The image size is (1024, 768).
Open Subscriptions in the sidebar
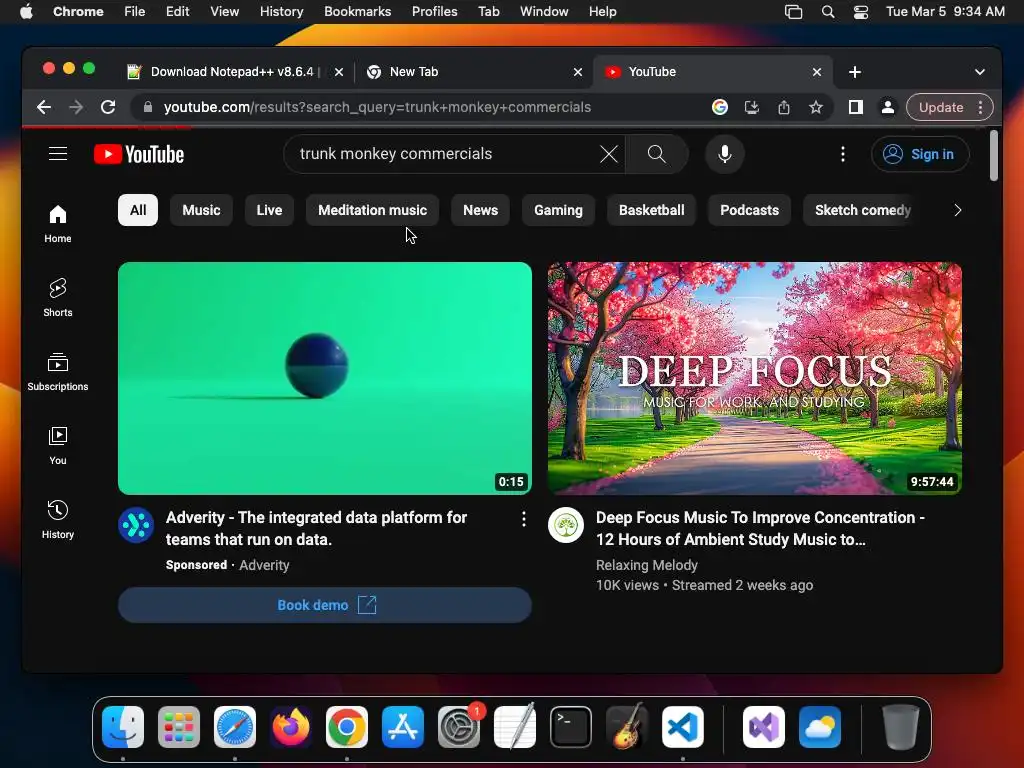[x=58, y=372]
